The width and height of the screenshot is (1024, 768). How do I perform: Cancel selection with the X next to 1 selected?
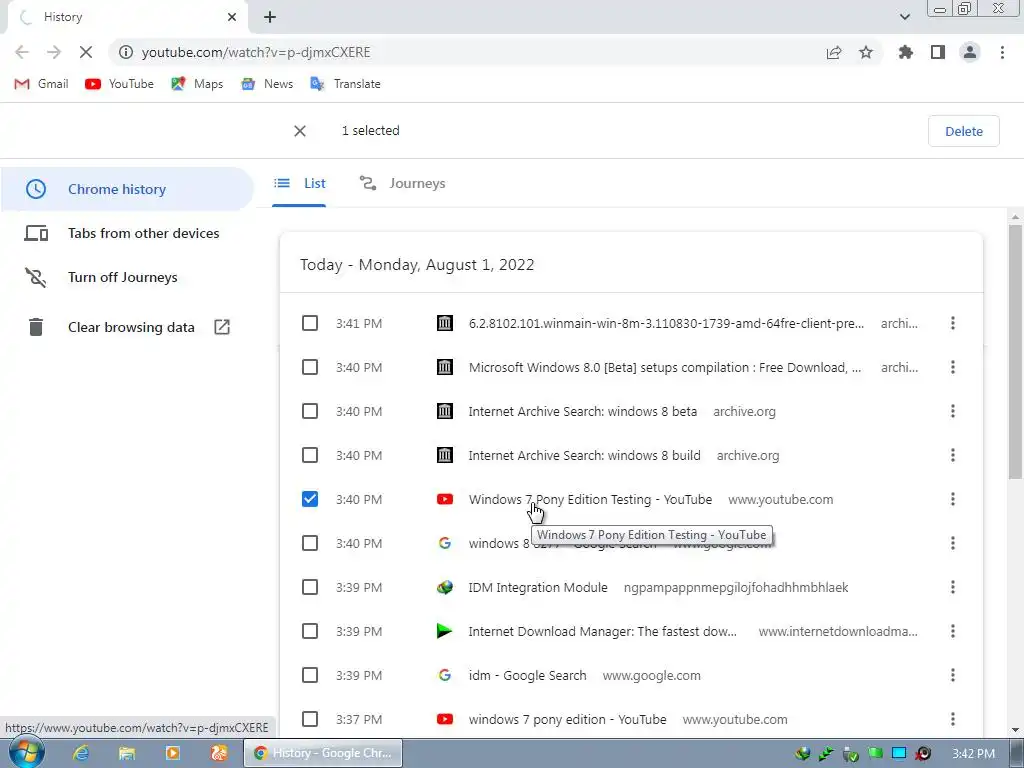(x=300, y=131)
